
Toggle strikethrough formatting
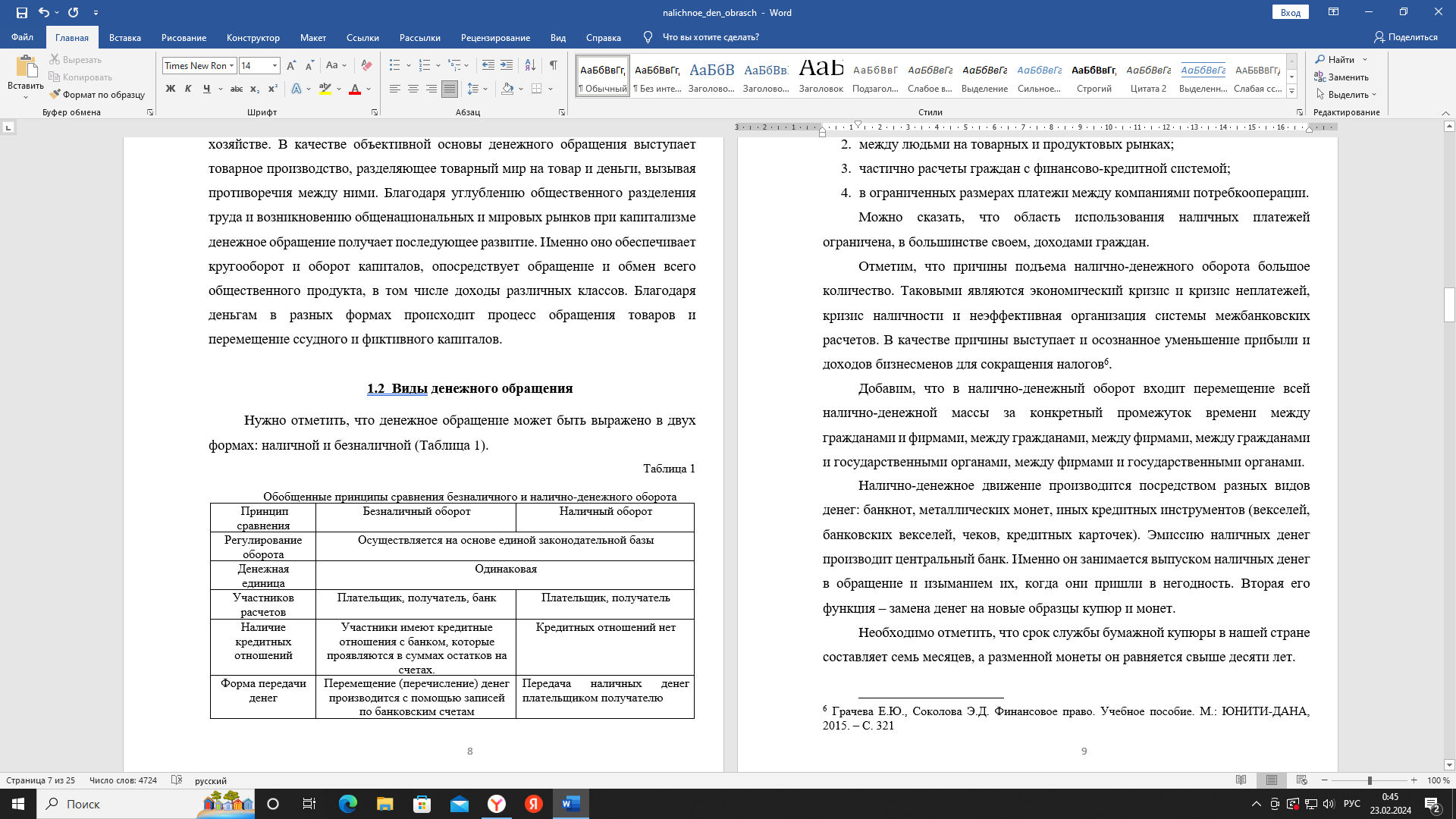click(x=237, y=89)
